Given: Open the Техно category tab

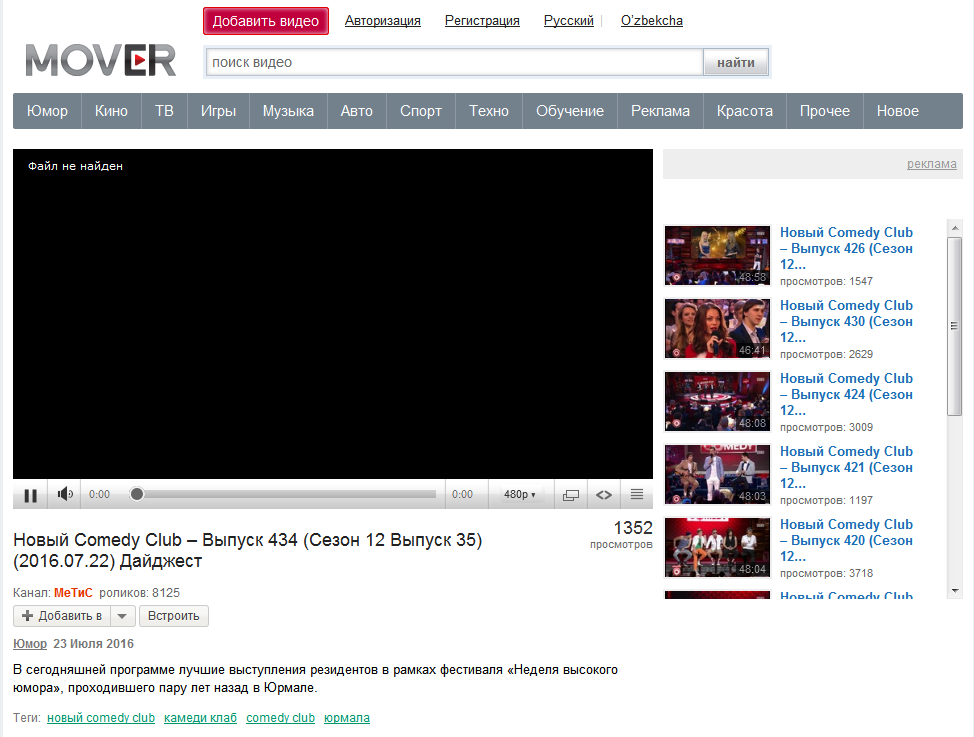Looking at the screenshot, I should [489, 111].
